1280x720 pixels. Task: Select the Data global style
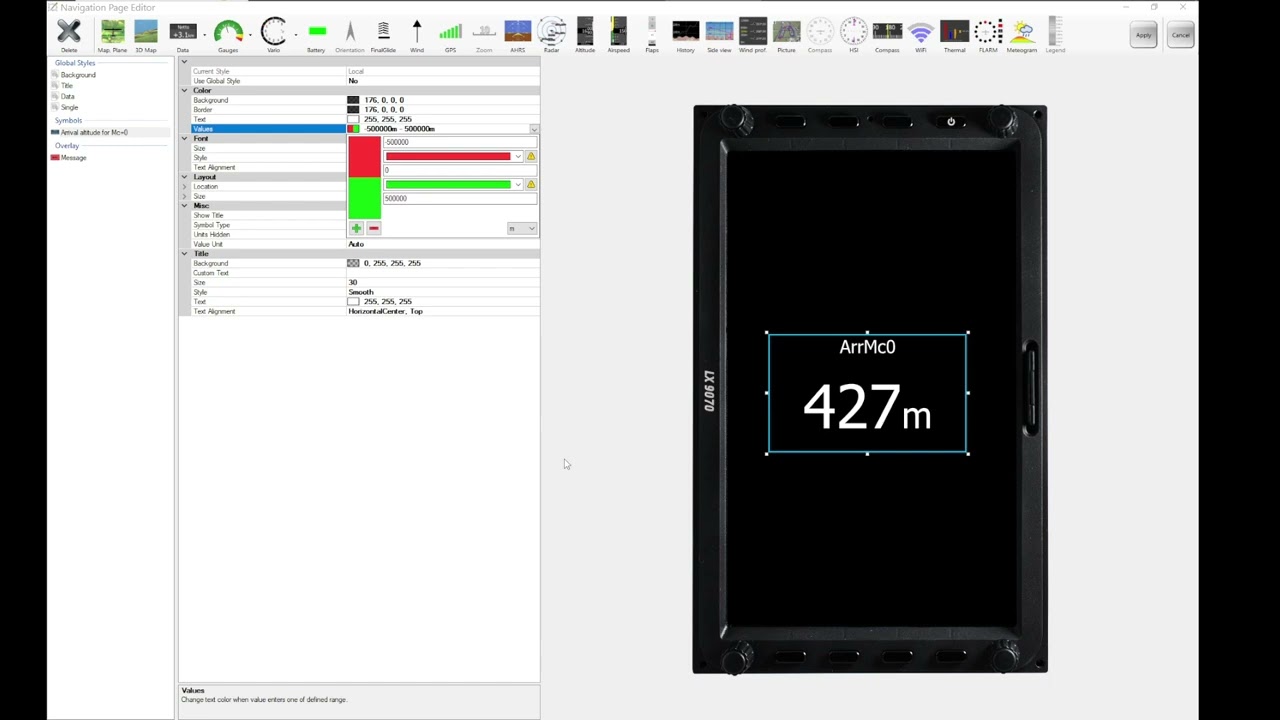67,97
